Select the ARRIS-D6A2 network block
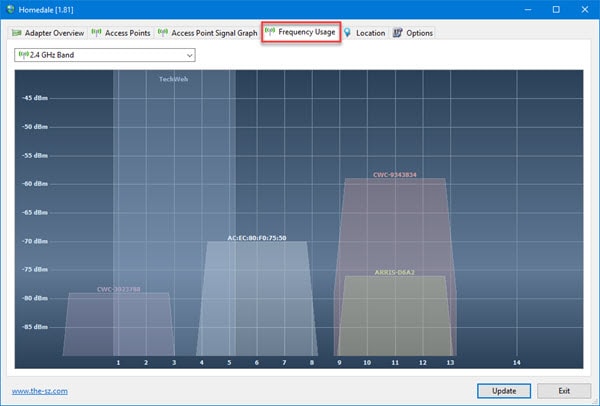Image resolution: width=600 pixels, height=406 pixels. tap(395, 316)
